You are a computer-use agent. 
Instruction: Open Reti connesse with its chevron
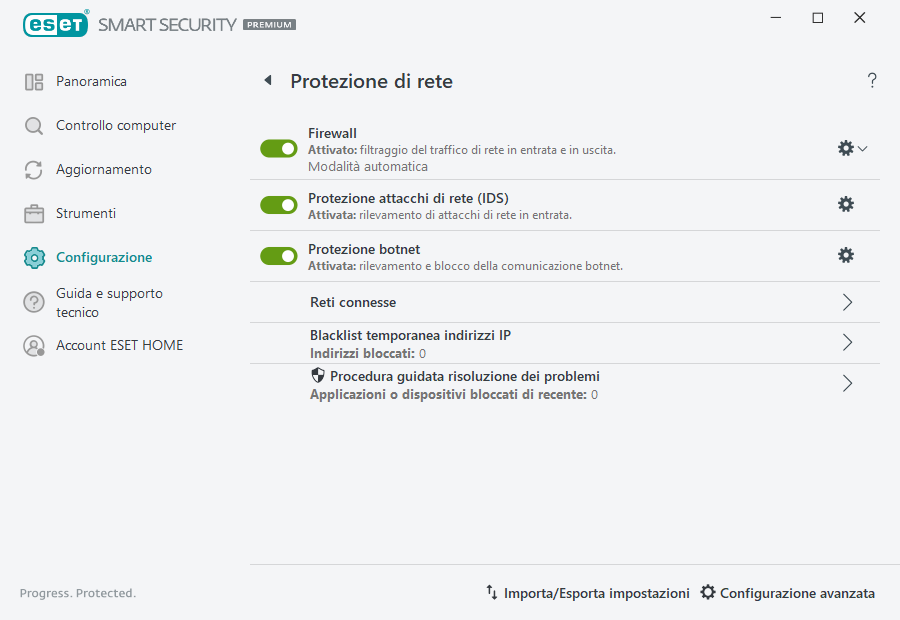tap(846, 302)
